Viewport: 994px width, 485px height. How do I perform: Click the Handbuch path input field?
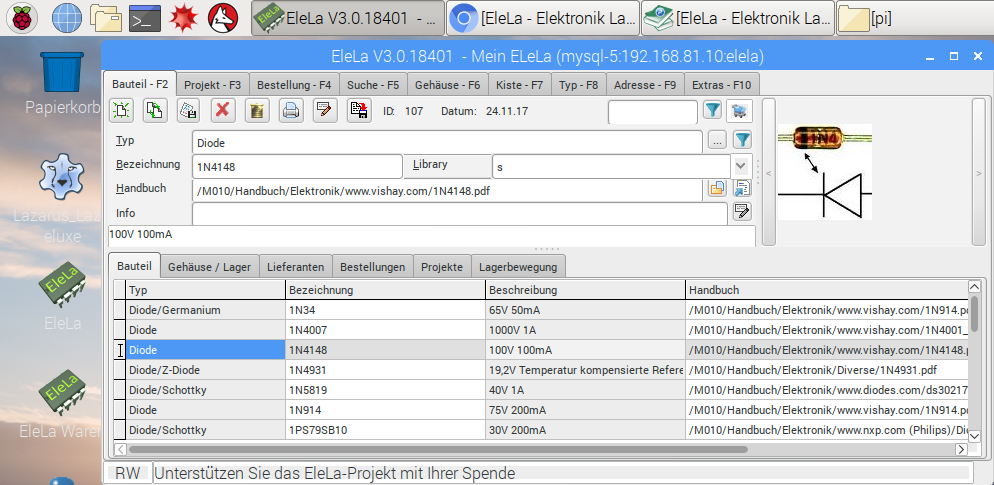click(447, 190)
